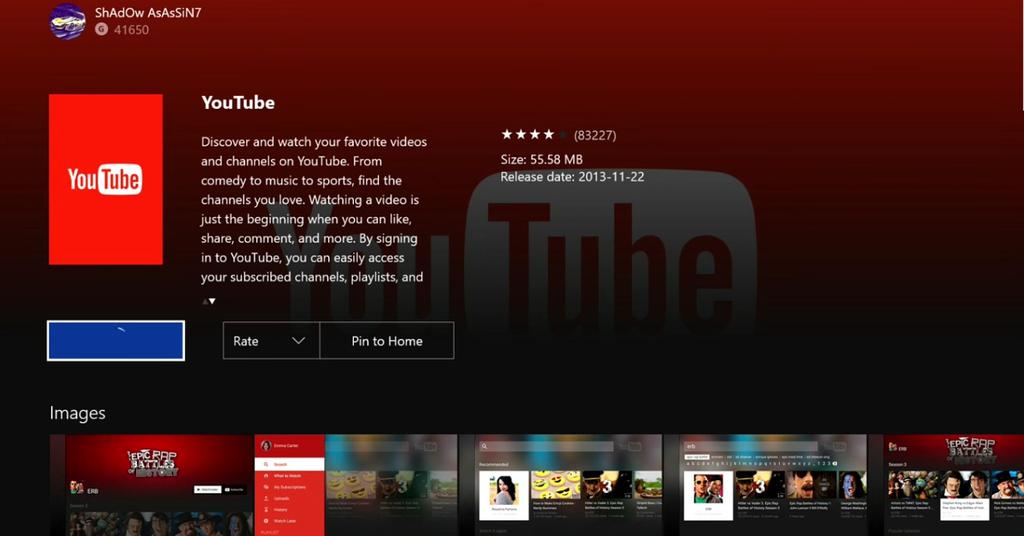
Task: Open third screenshot with erb search keyboard
Action: click(773, 485)
